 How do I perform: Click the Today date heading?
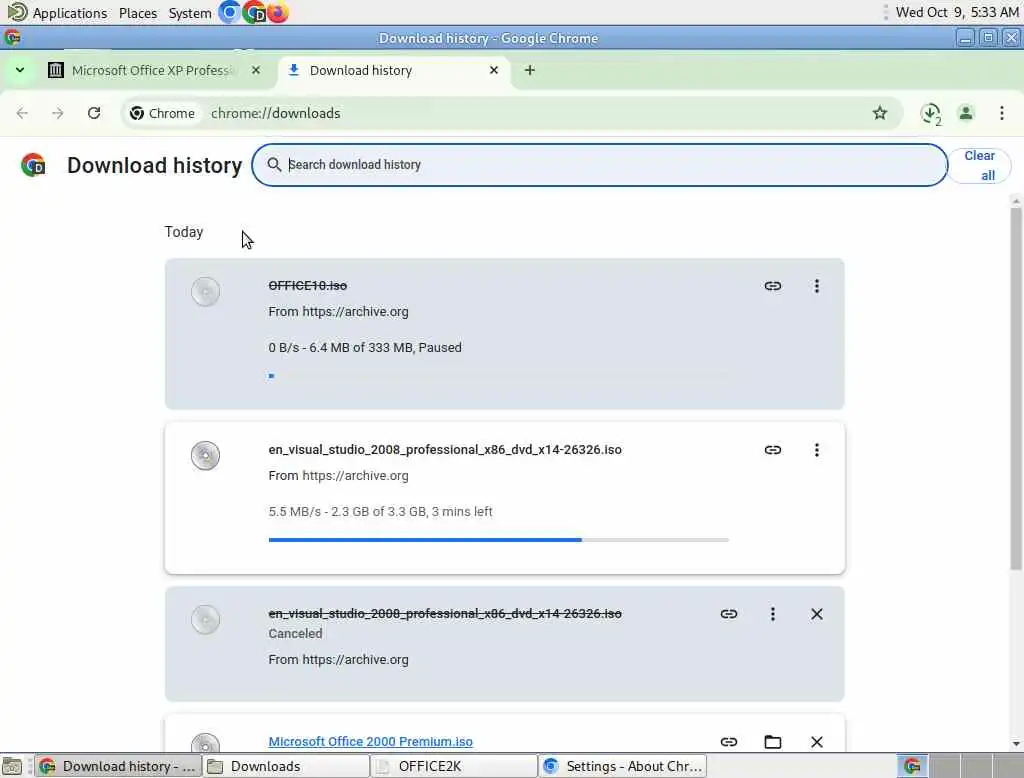click(x=184, y=232)
